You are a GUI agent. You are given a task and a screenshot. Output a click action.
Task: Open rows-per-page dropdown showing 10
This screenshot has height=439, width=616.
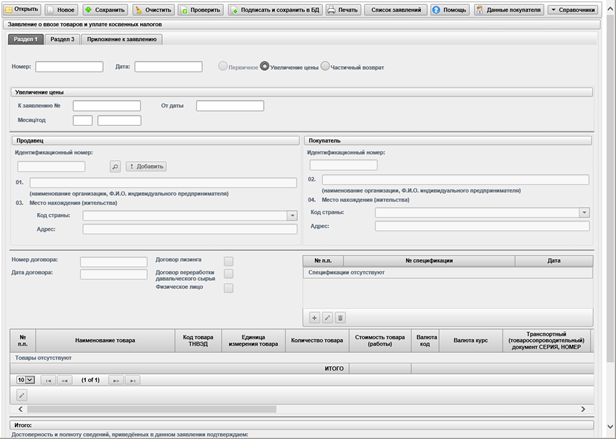click(x=25, y=380)
